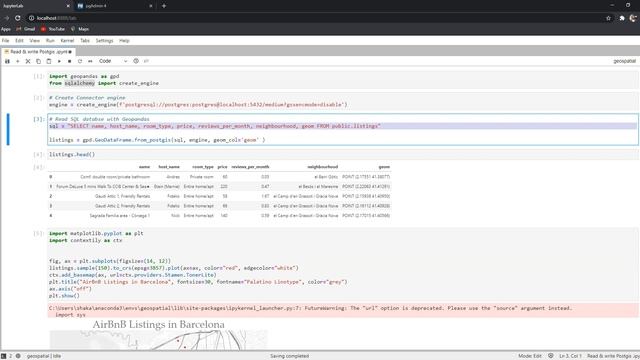Click the FutureWarning stderr output
Screen dimensions: 640x360
(x=342, y=311)
